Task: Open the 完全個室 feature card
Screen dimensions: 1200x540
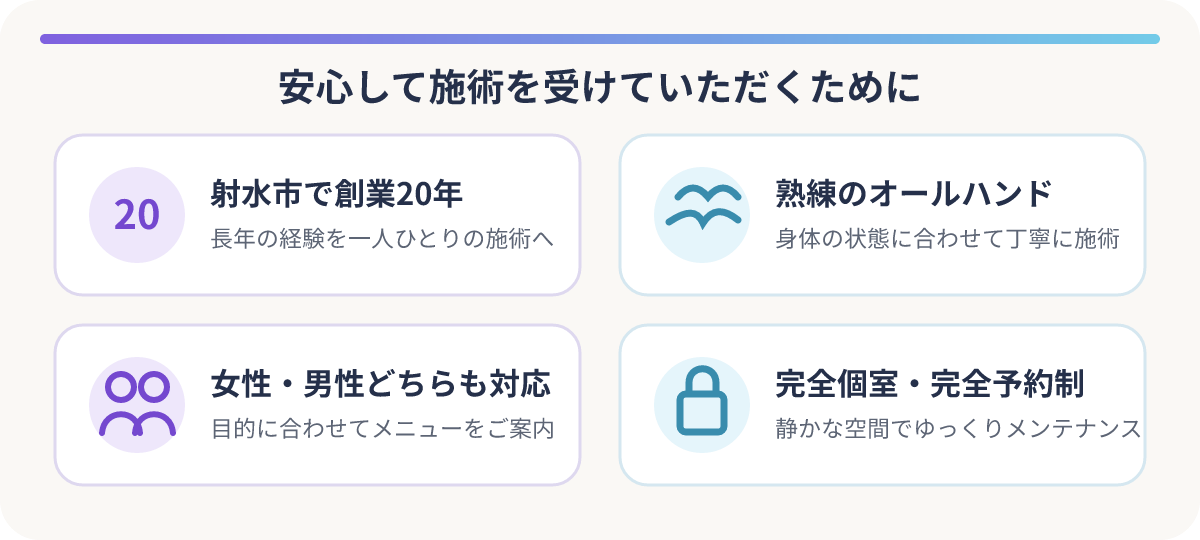Action: (x=882, y=405)
